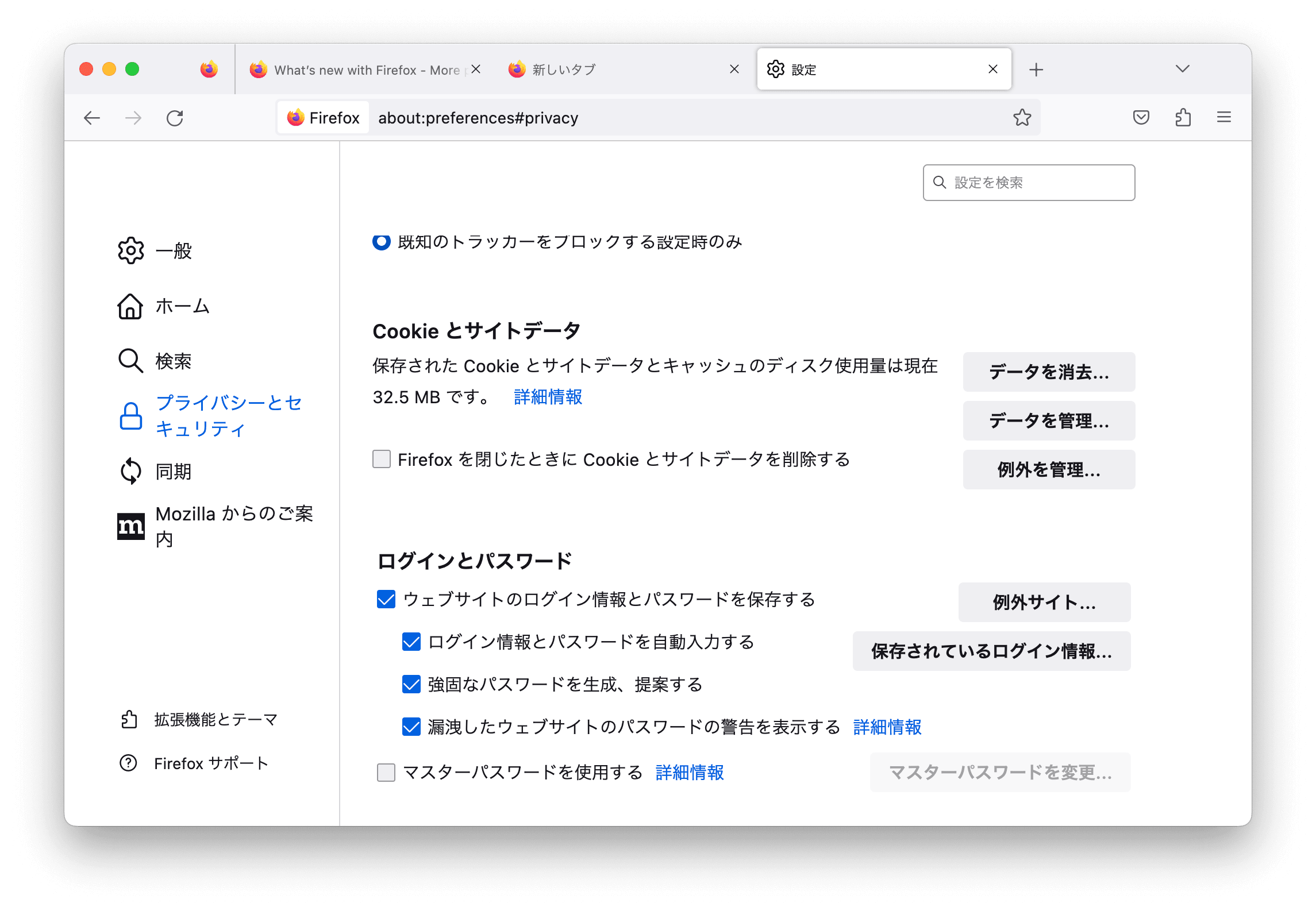Image resolution: width=1316 pixels, height=911 pixels.
Task: Open 保存されているログイン情報... button
Action: pos(991,651)
